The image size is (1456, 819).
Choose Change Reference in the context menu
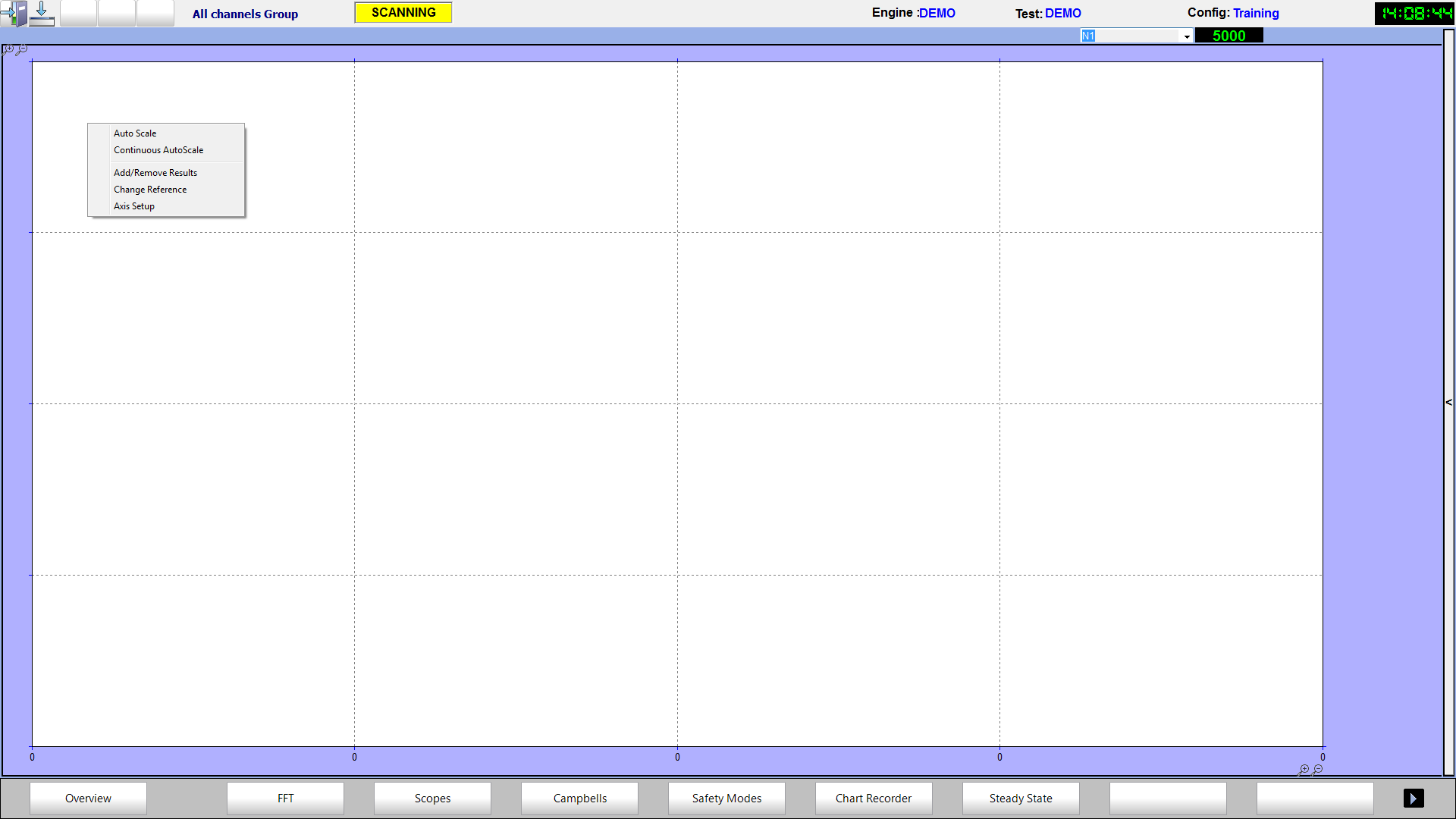(x=150, y=190)
